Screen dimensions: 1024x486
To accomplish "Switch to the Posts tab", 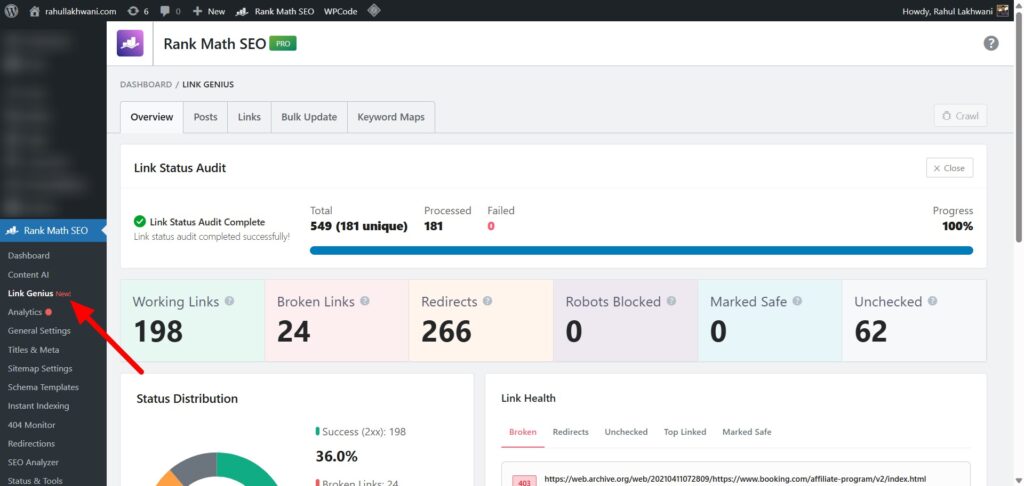I will pyautogui.click(x=205, y=117).
